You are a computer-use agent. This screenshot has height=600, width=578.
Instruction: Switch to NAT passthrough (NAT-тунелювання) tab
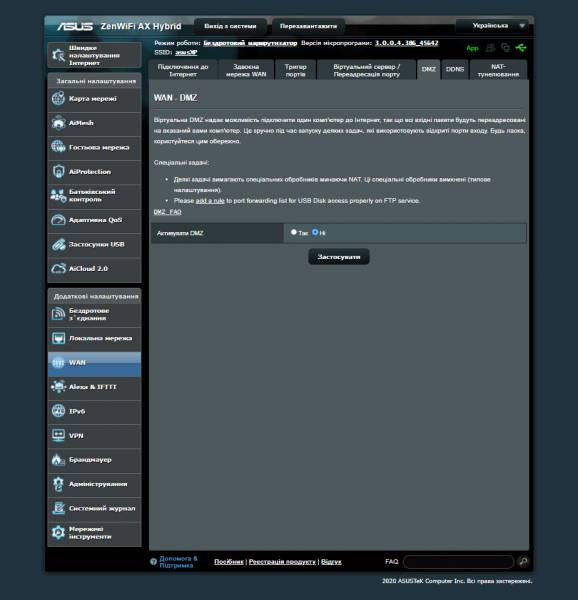[498, 70]
